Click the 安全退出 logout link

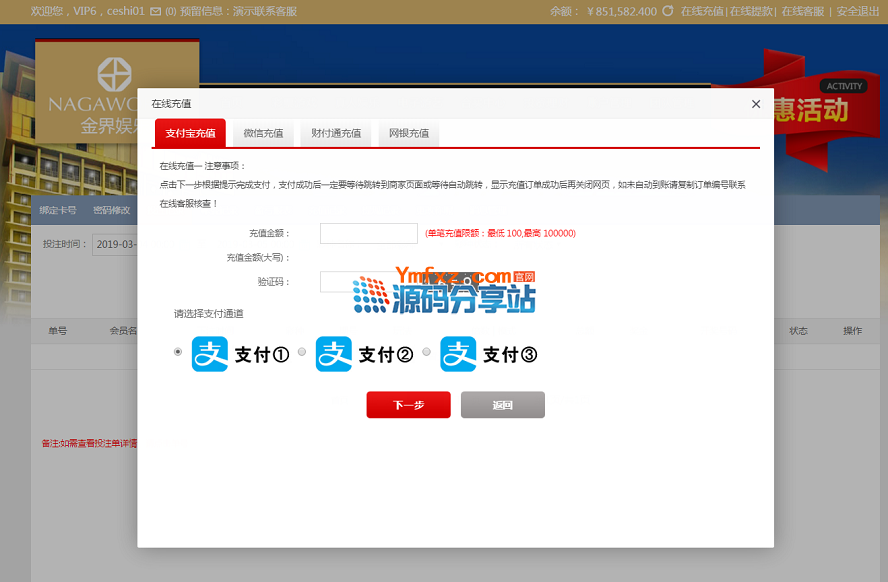point(858,12)
